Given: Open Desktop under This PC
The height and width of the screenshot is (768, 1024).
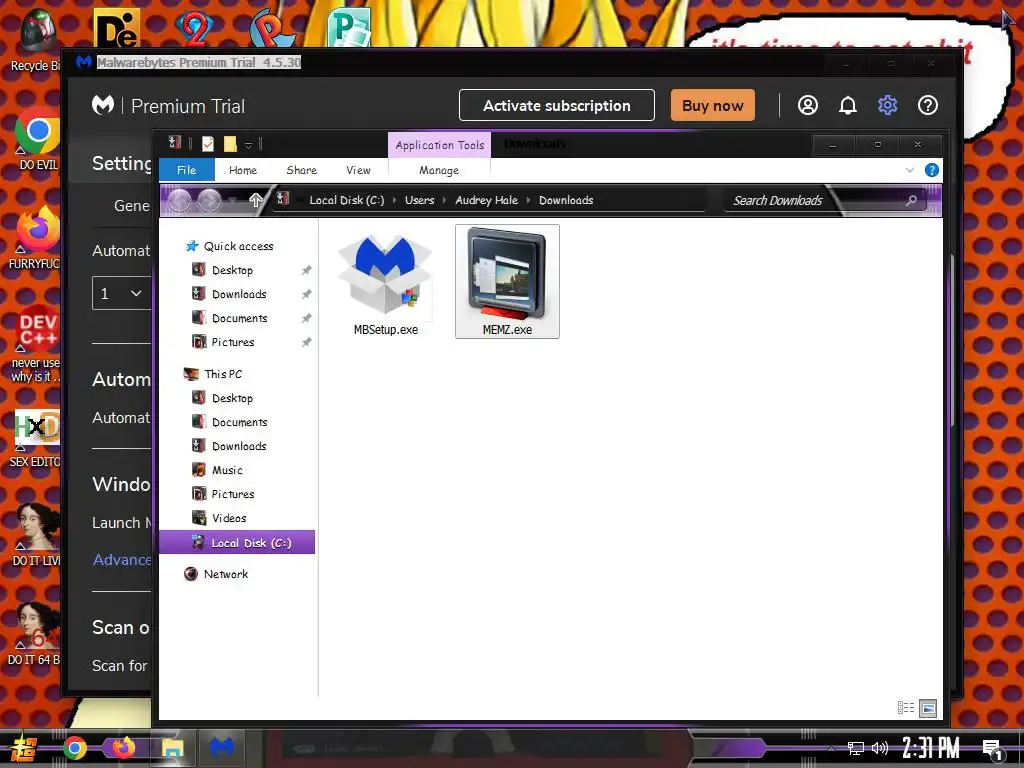Looking at the screenshot, I should [x=232, y=398].
